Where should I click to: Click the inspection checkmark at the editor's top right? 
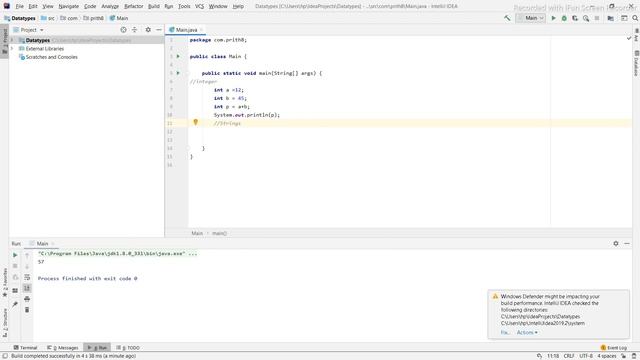pos(629,38)
